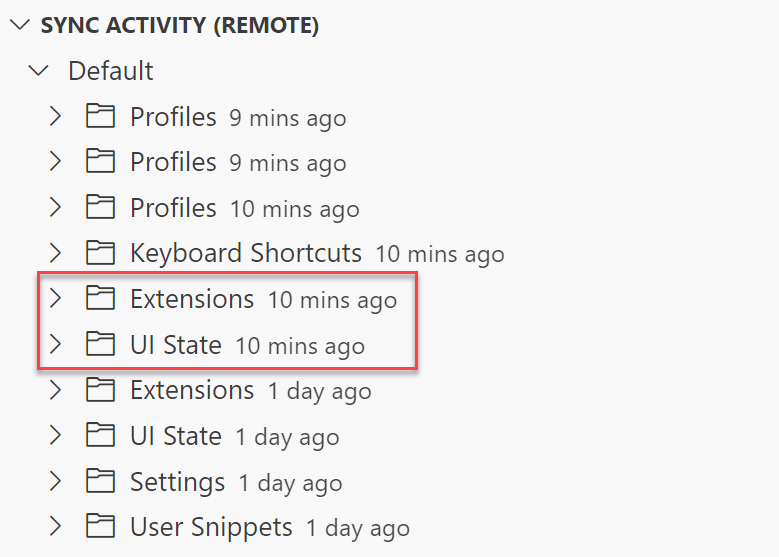Image resolution: width=779 pixels, height=557 pixels.
Task: Expand Profiles 10 mins ago chevron
Action: point(55,208)
